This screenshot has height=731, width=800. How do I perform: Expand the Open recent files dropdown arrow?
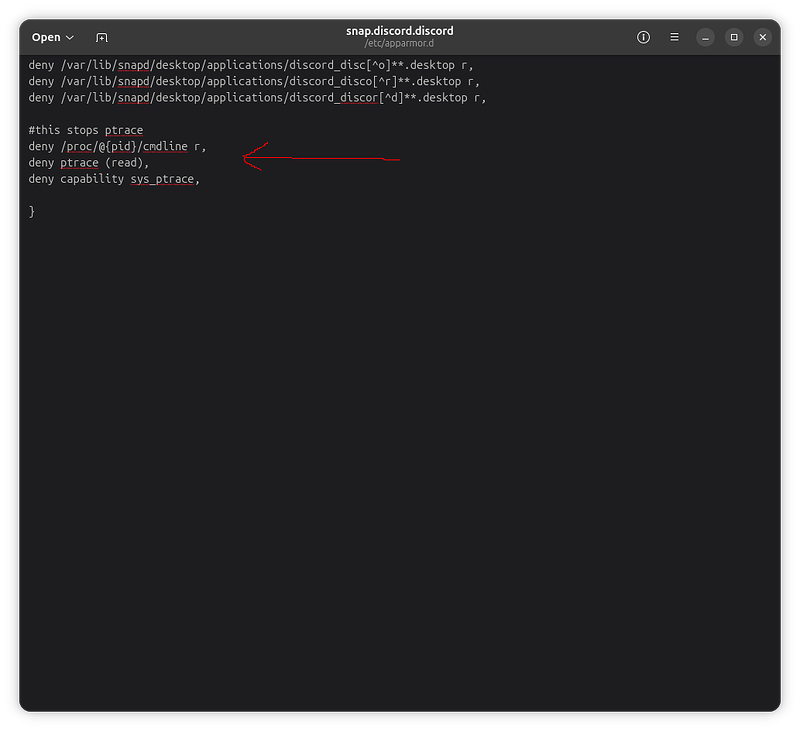(x=70, y=38)
